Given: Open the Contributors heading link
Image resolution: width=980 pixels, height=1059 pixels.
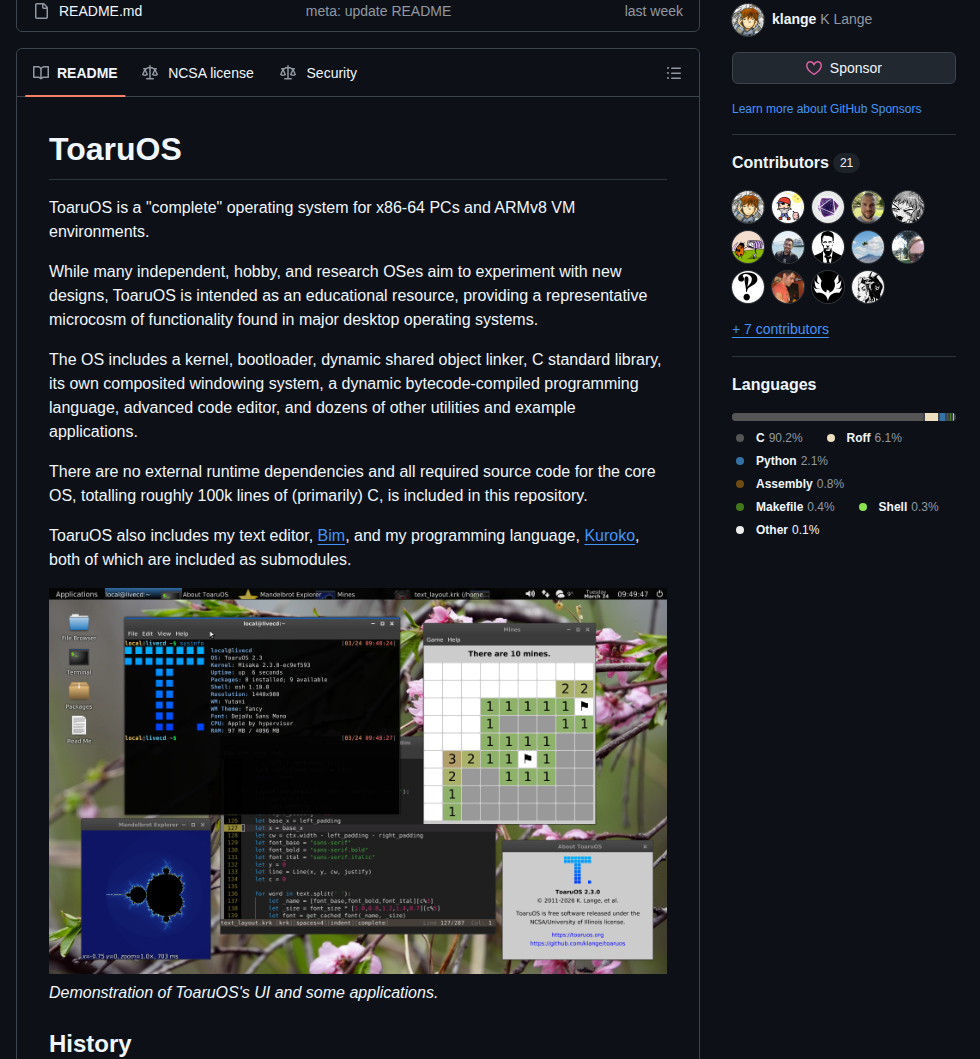Looking at the screenshot, I should tap(780, 163).
